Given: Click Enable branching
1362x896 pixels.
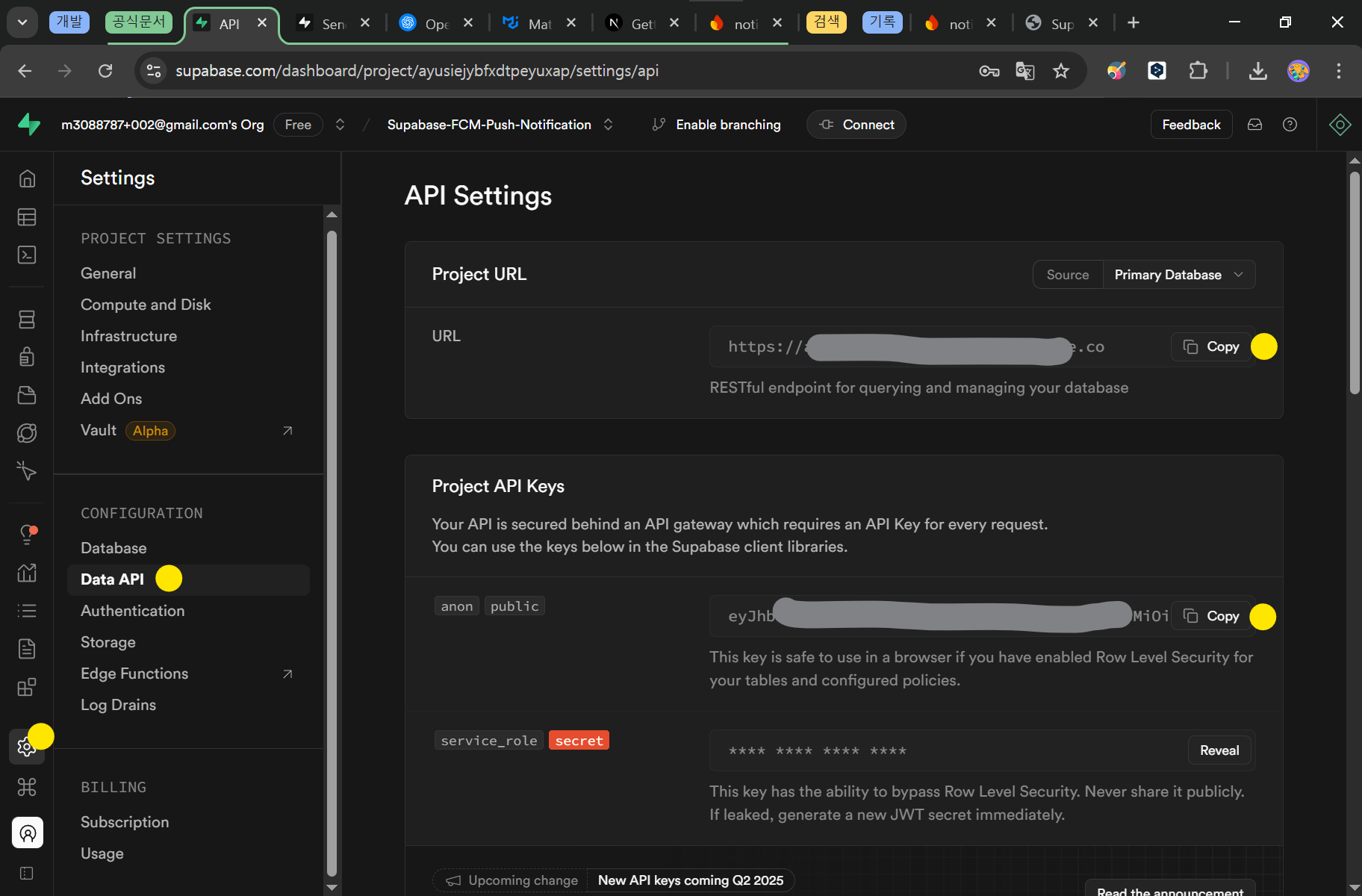Looking at the screenshot, I should pyautogui.click(x=716, y=125).
